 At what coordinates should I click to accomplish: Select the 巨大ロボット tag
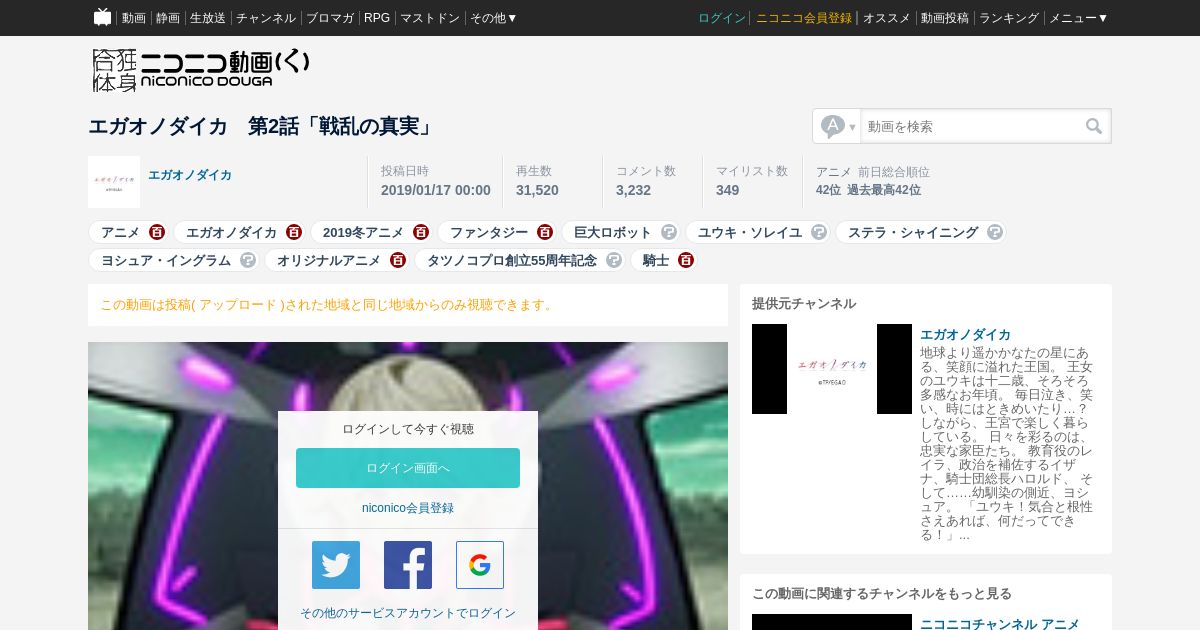click(613, 232)
